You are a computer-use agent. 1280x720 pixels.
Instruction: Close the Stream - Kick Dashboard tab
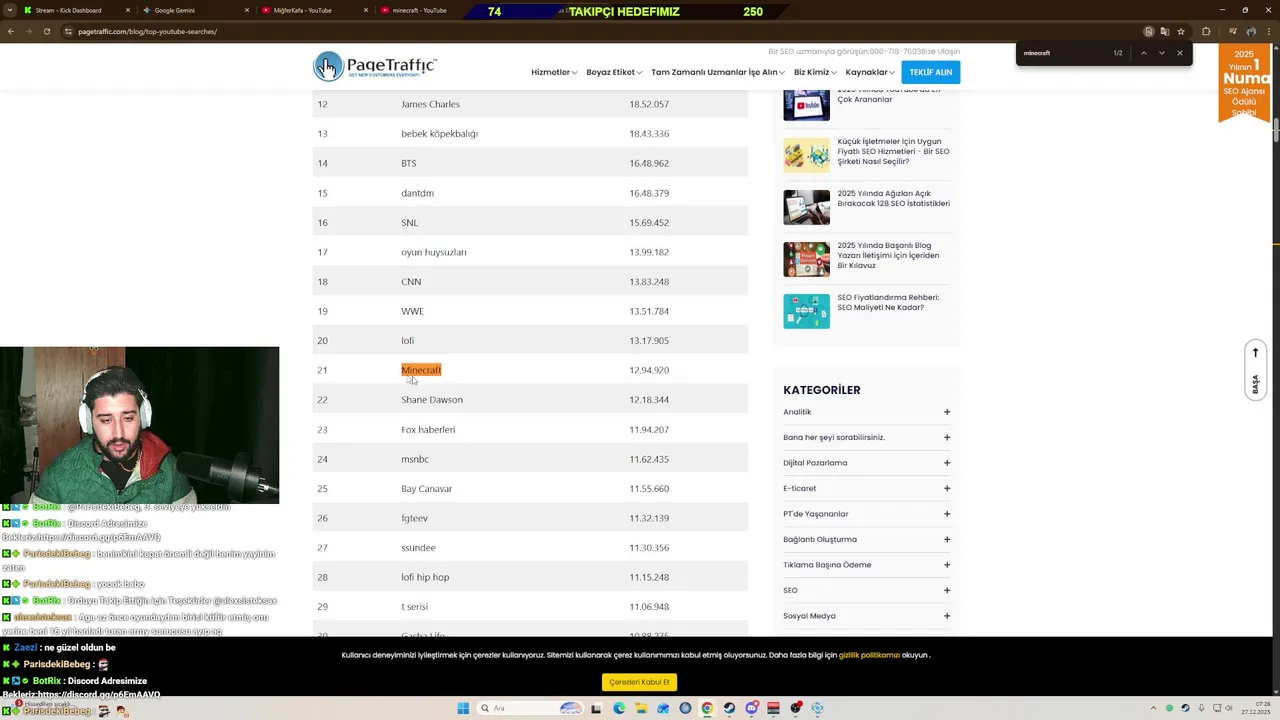pos(128,10)
